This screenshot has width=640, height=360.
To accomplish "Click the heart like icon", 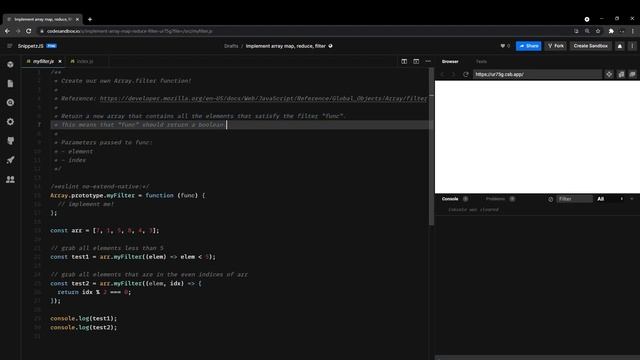I will pos(502,46).
